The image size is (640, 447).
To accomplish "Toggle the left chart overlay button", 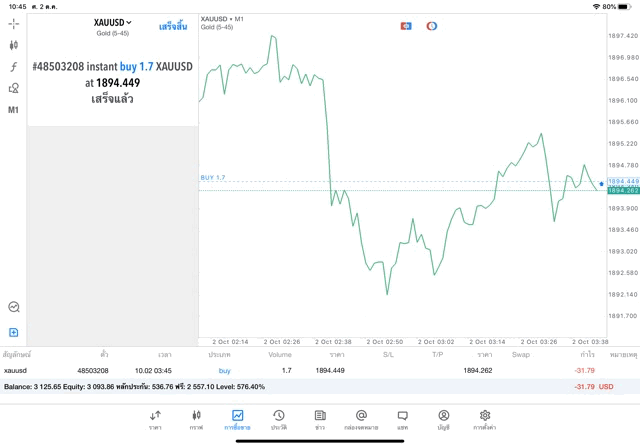I will pos(406,25).
